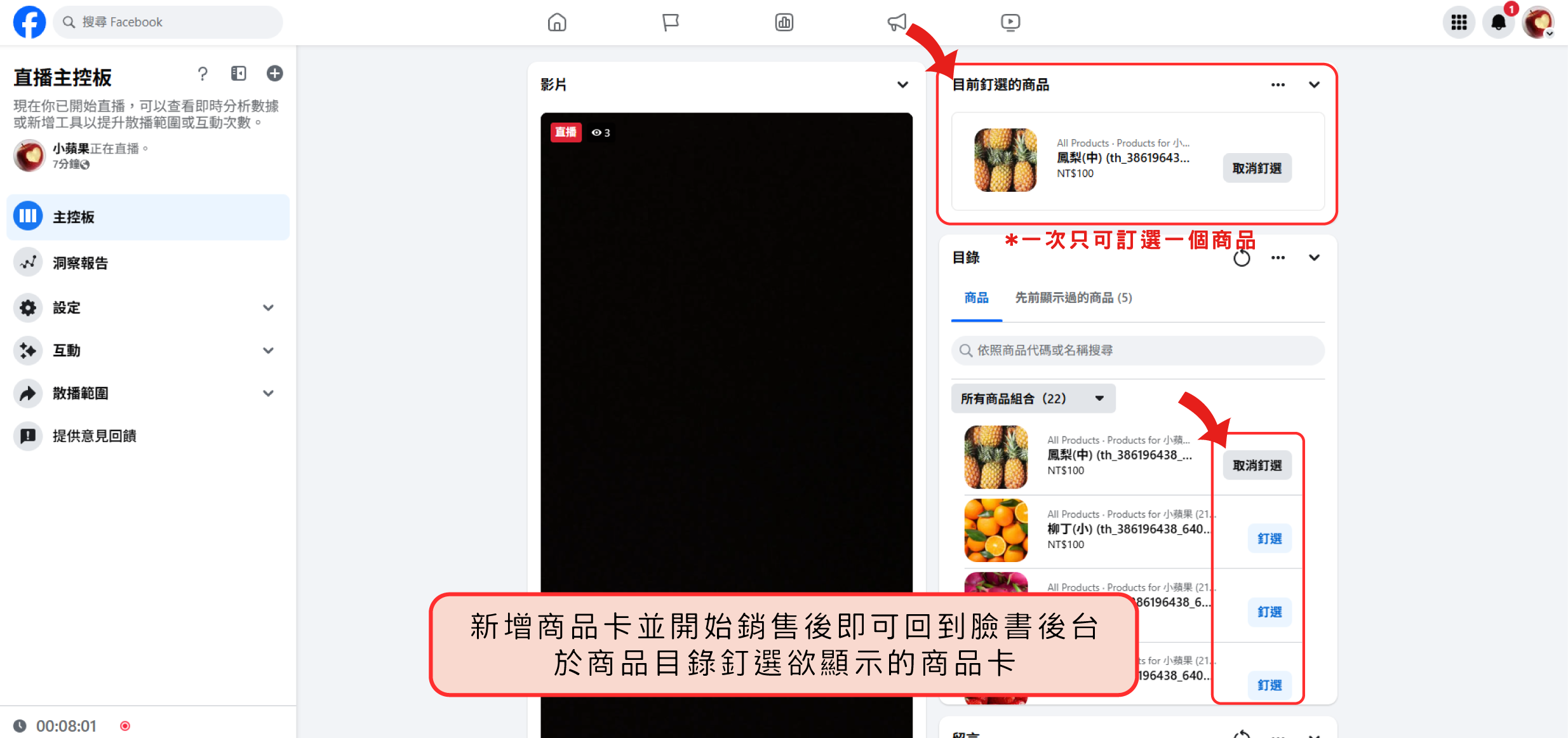Pin the 柳丁(小) product with 釘選
The image size is (1568, 738).
point(1269,539)
